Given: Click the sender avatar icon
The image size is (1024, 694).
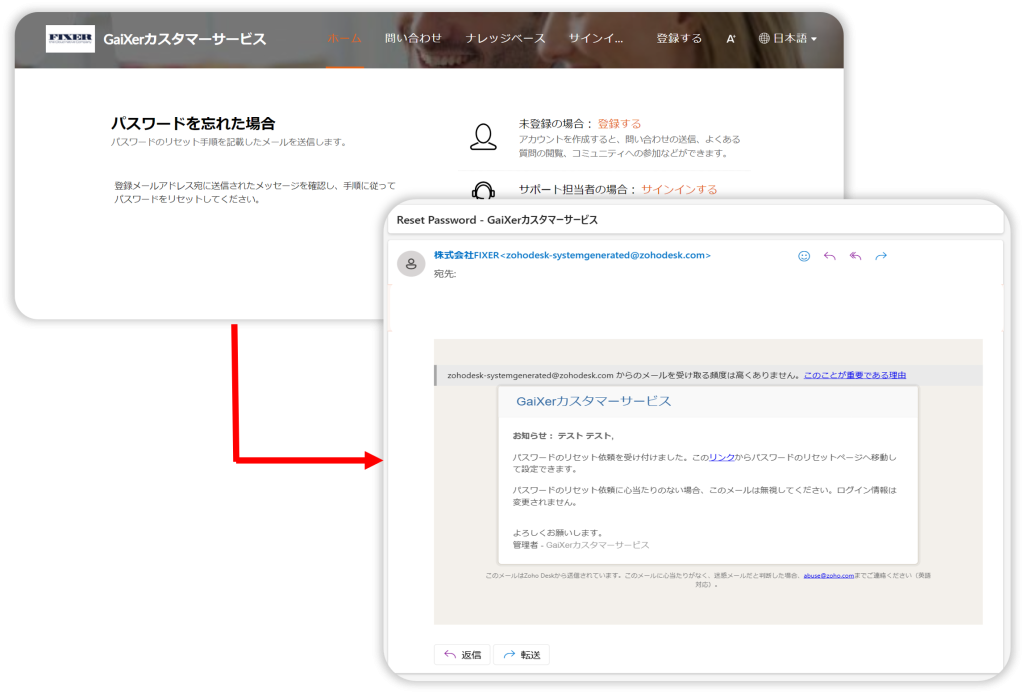Looking at the screenshot, I should (410, 264).
